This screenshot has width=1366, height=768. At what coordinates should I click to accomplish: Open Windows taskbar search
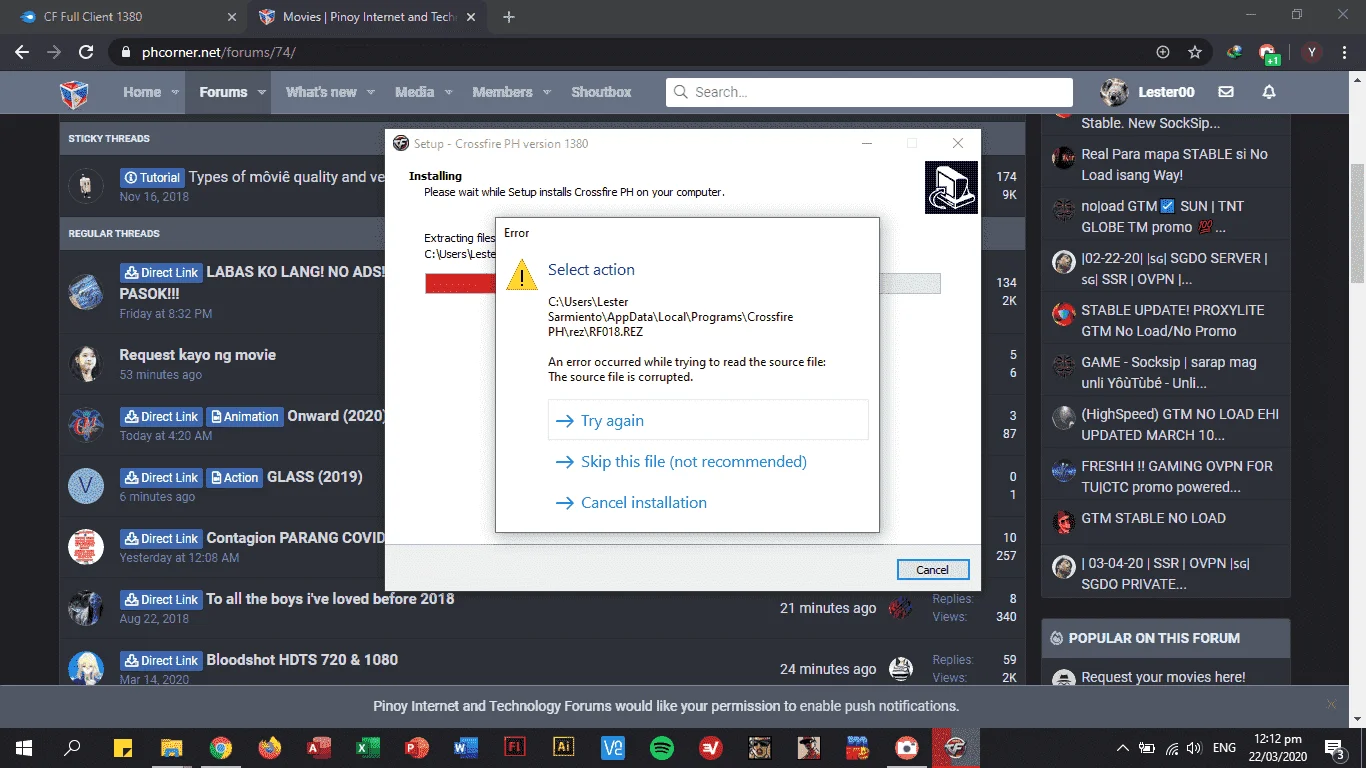coord(72,747)
